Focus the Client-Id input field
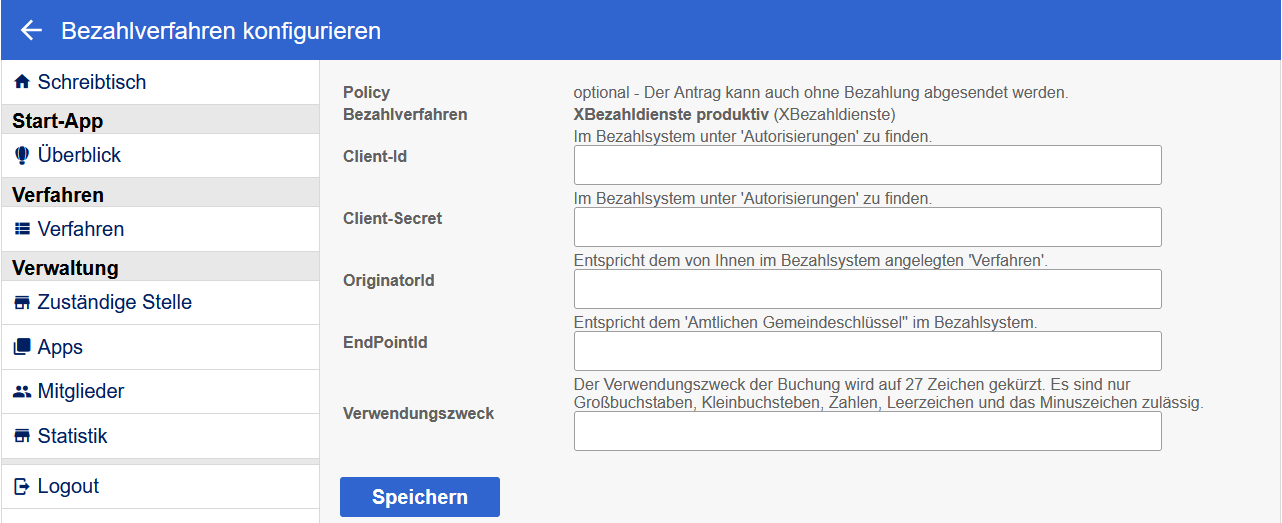Image resolution: width=1282 pixels, height=523 pixels. [867, 165]
